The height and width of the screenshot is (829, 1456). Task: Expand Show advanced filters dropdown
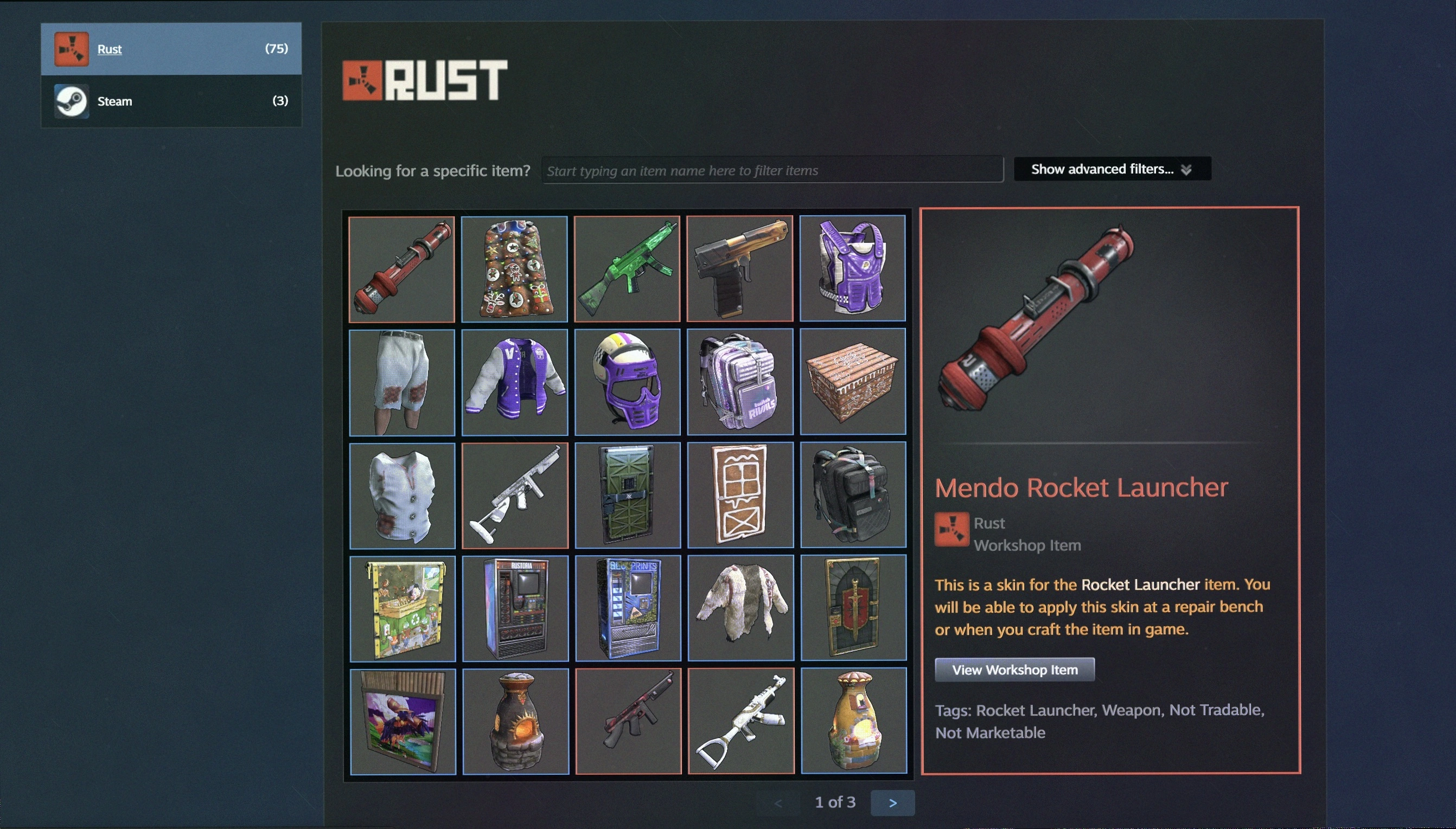[1112, 169]
